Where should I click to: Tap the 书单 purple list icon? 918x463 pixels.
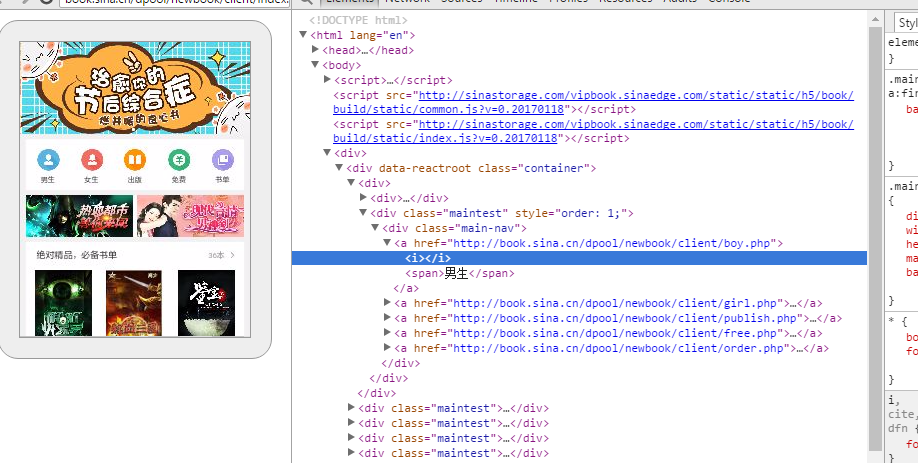coord(222,159)
